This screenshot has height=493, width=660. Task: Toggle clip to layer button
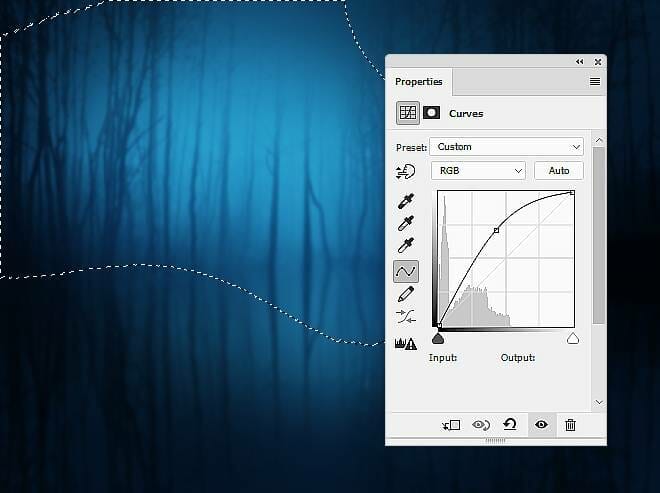451,425
